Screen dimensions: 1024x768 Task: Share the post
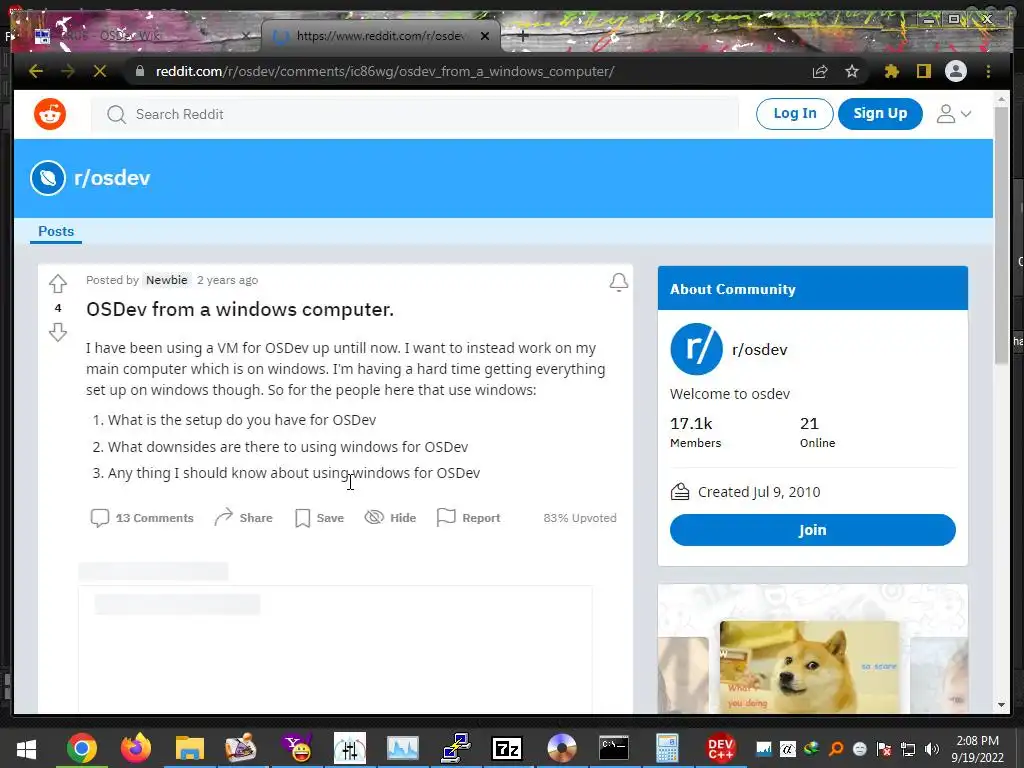(x=243, y=518)
